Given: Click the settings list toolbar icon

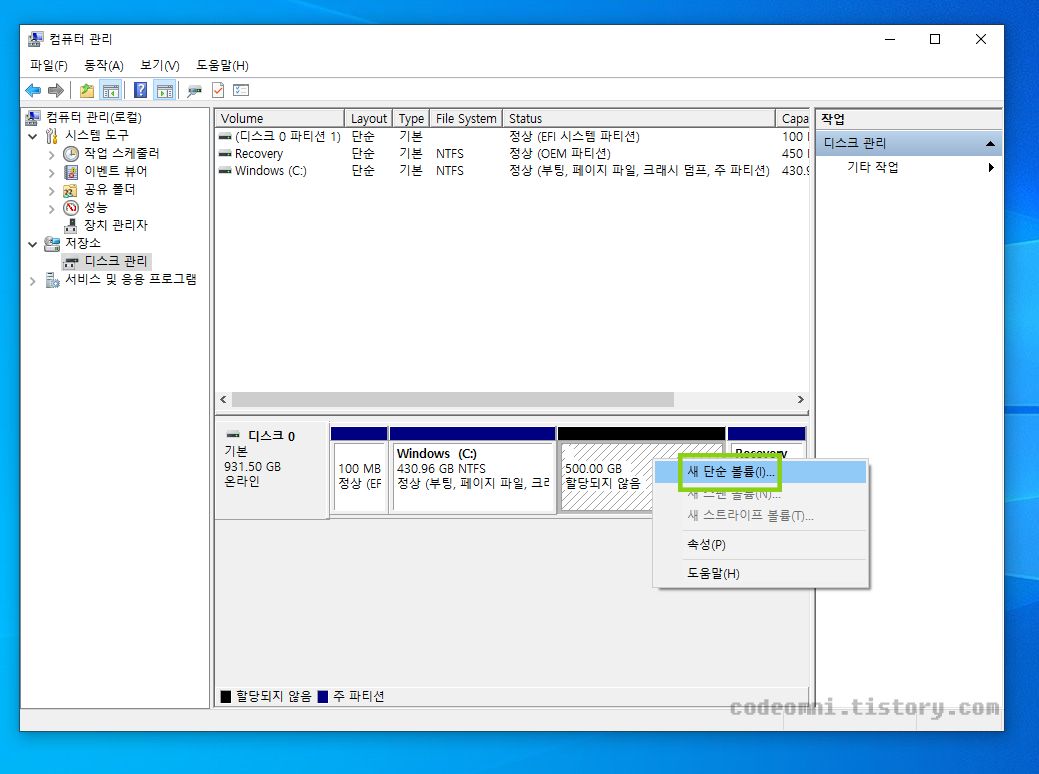Looking at the screenshot, I should (x=241, y=90).
